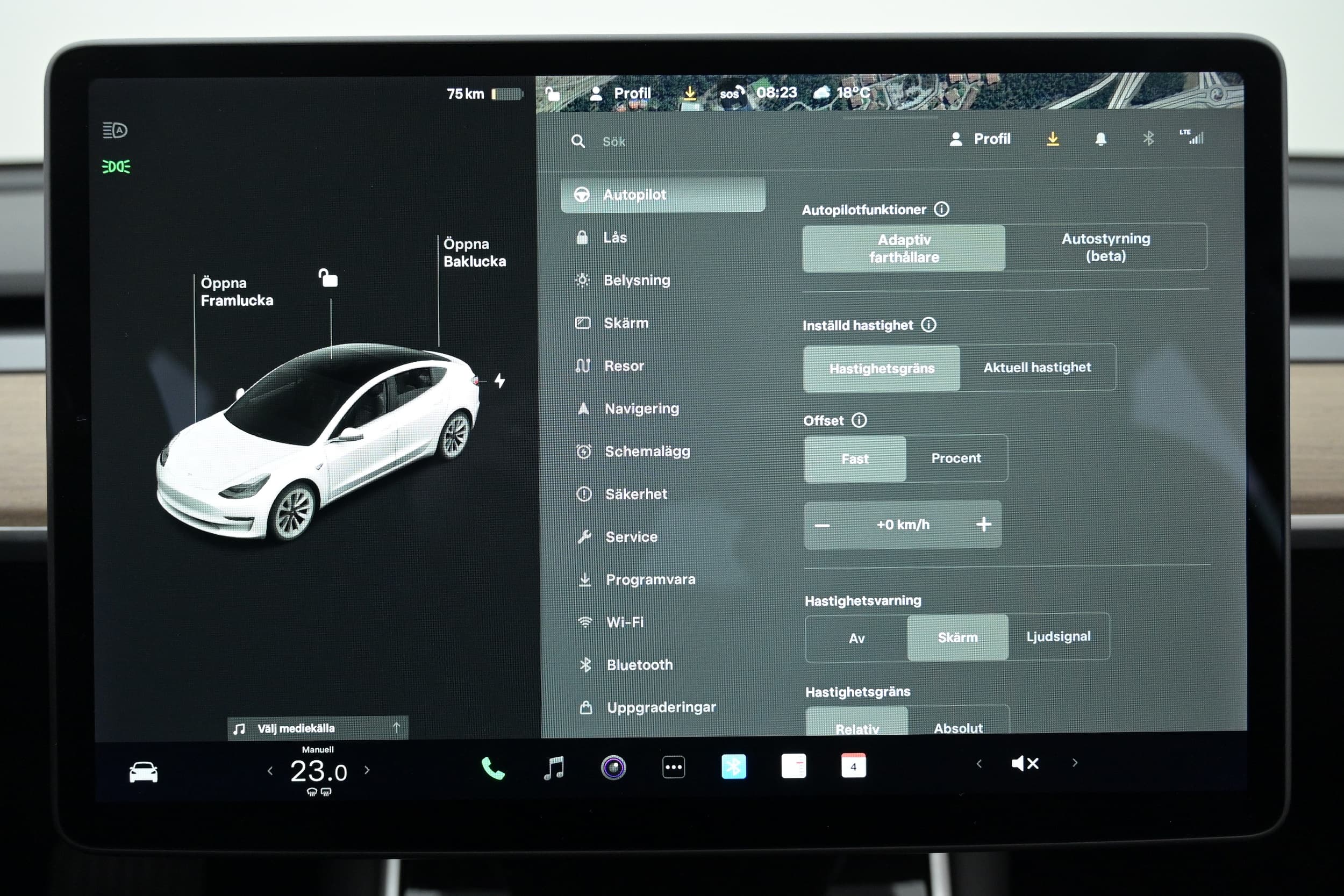Tap the weather 18°C indicator
This screenshot has height=896, width=1344.
[842, 92]
